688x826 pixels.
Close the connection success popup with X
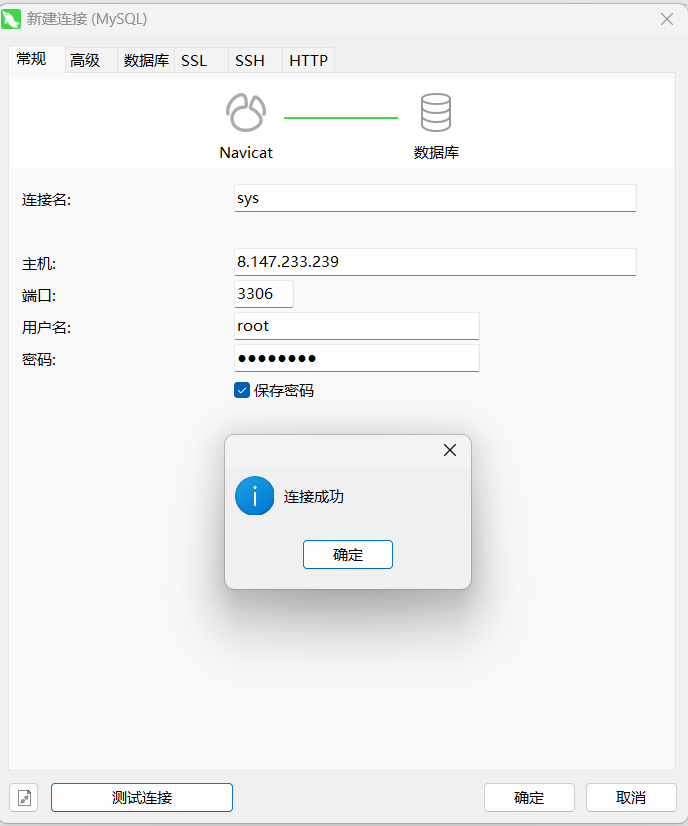pyautogui.click(x=450, y=450)
